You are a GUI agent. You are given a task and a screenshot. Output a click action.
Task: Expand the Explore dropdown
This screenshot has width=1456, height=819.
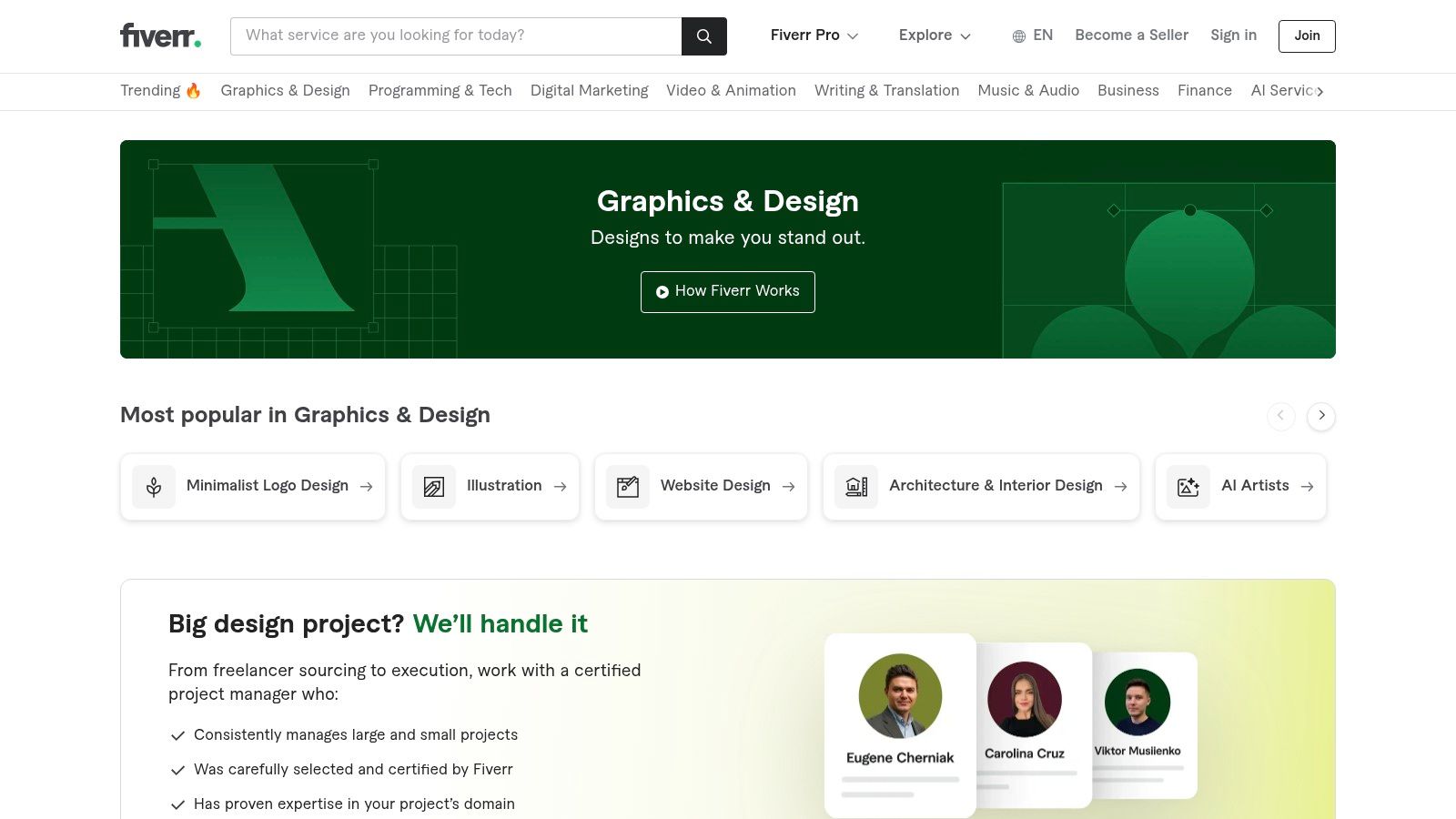(935, 35)
